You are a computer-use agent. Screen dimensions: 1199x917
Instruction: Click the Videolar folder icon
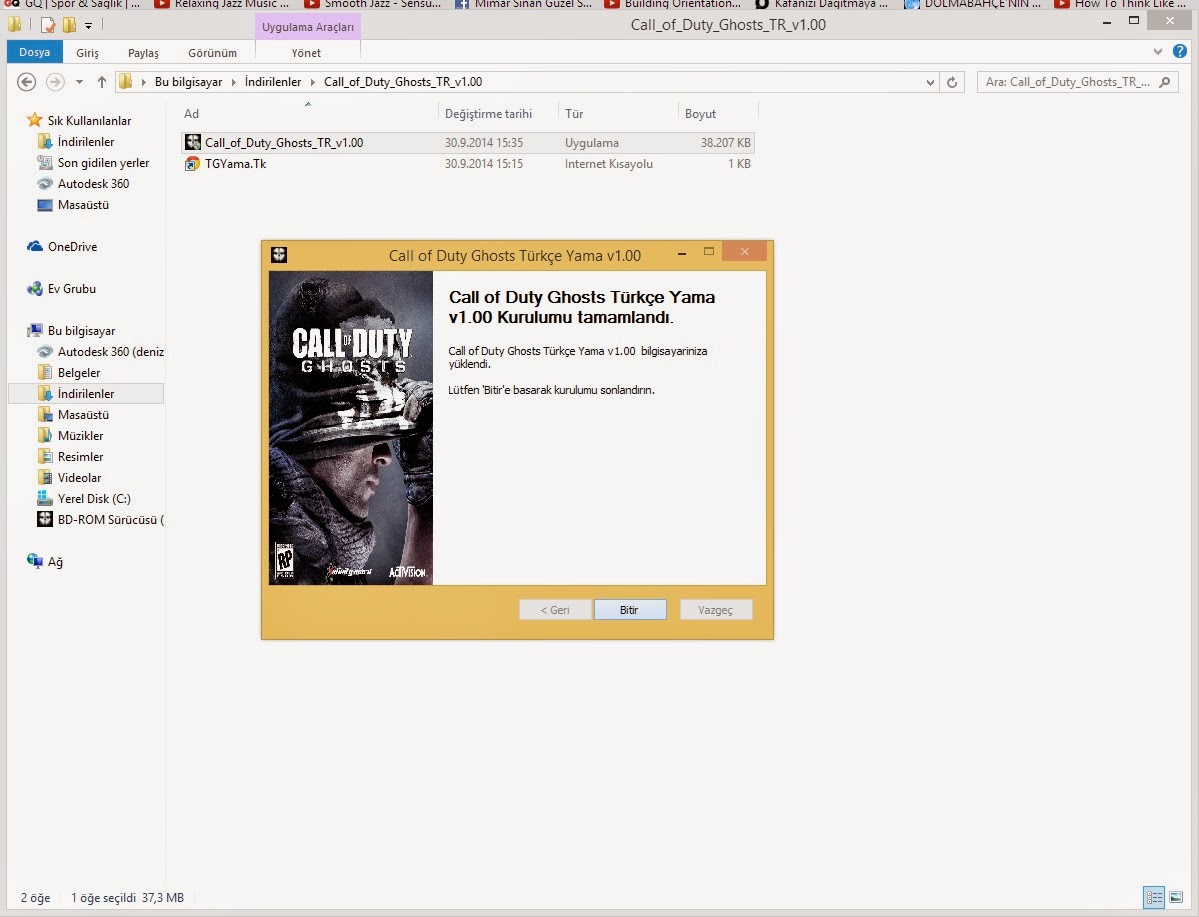coord(45,477)
